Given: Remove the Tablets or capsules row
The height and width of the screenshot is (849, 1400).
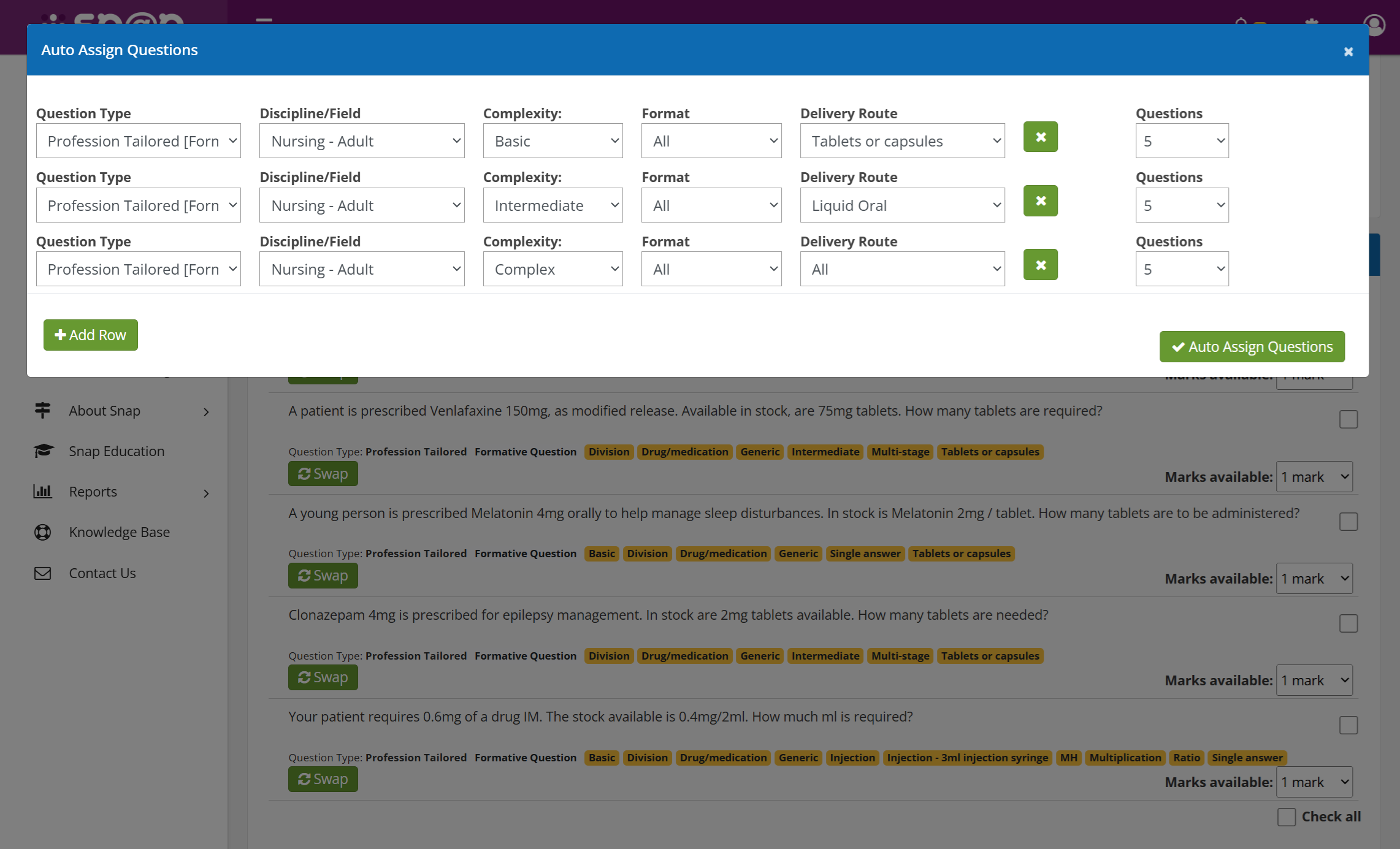Looking at the screenshot, I should 1040,137.
